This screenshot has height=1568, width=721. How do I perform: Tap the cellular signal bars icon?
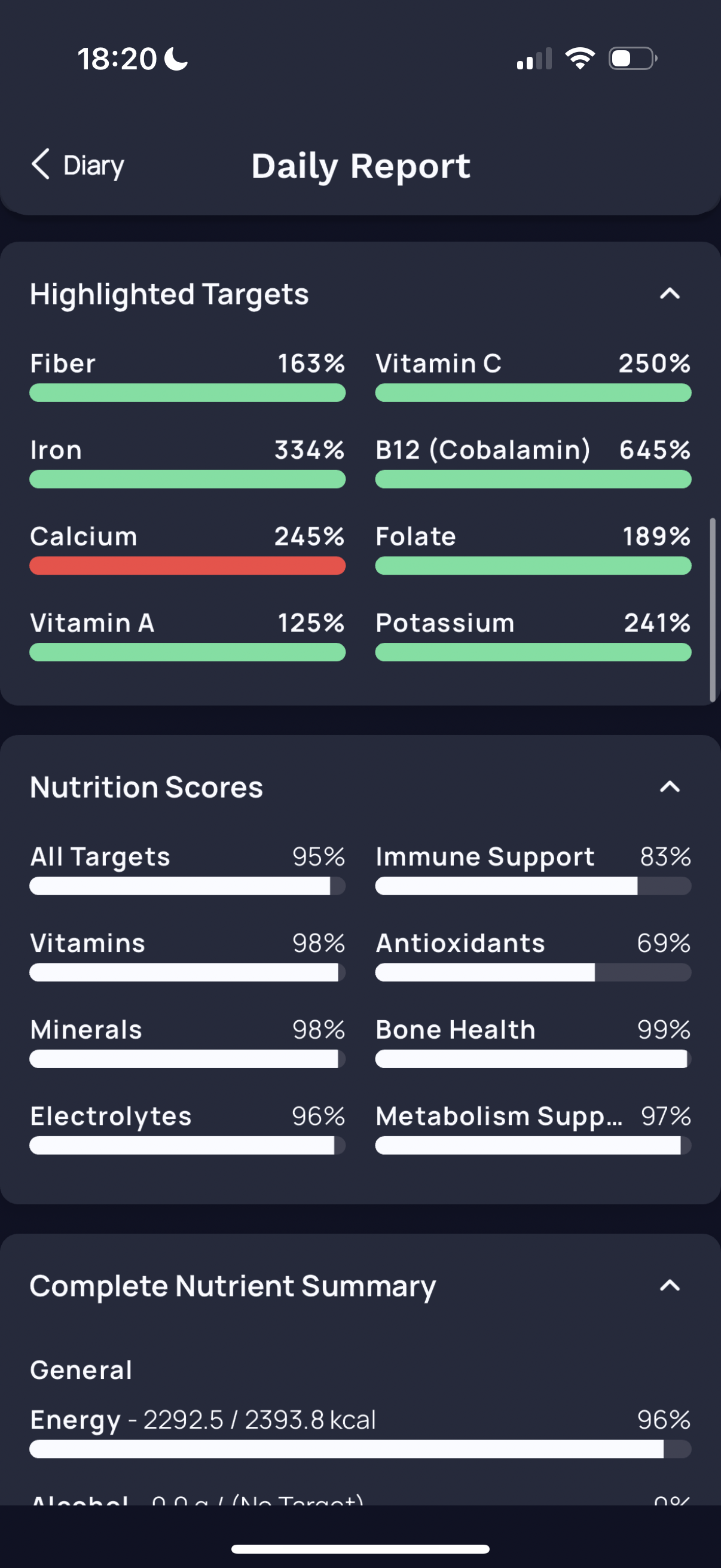tap(534, 59)
